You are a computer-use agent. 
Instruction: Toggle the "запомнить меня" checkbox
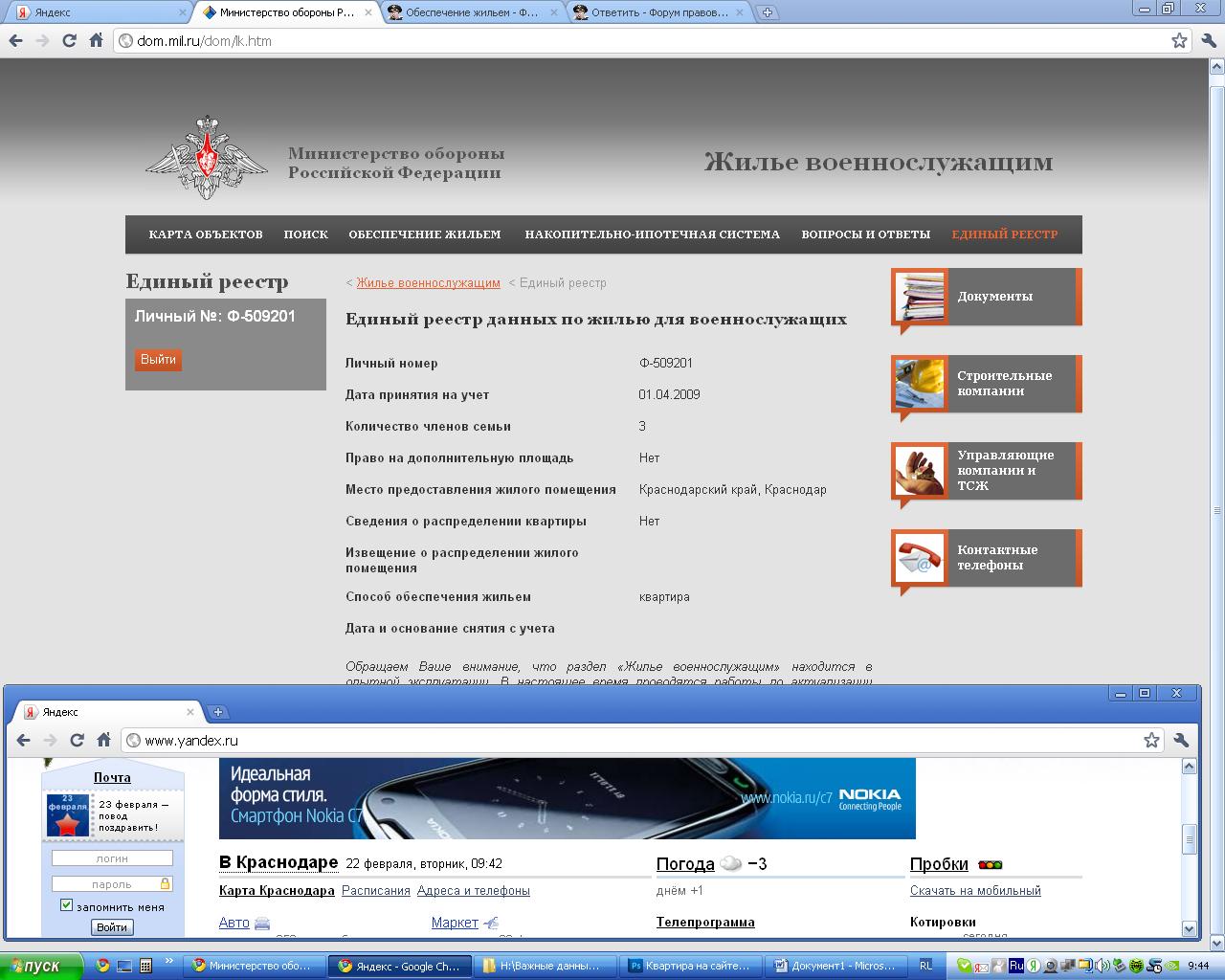pyautogui.click(x=66, y=905)
